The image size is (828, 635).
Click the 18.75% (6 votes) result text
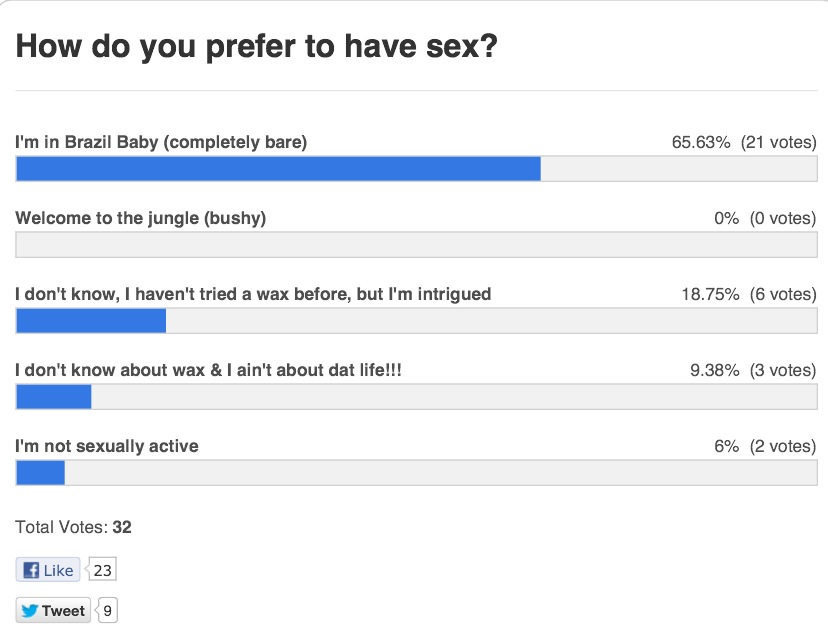pyautogui.click(x=749, y=294)
